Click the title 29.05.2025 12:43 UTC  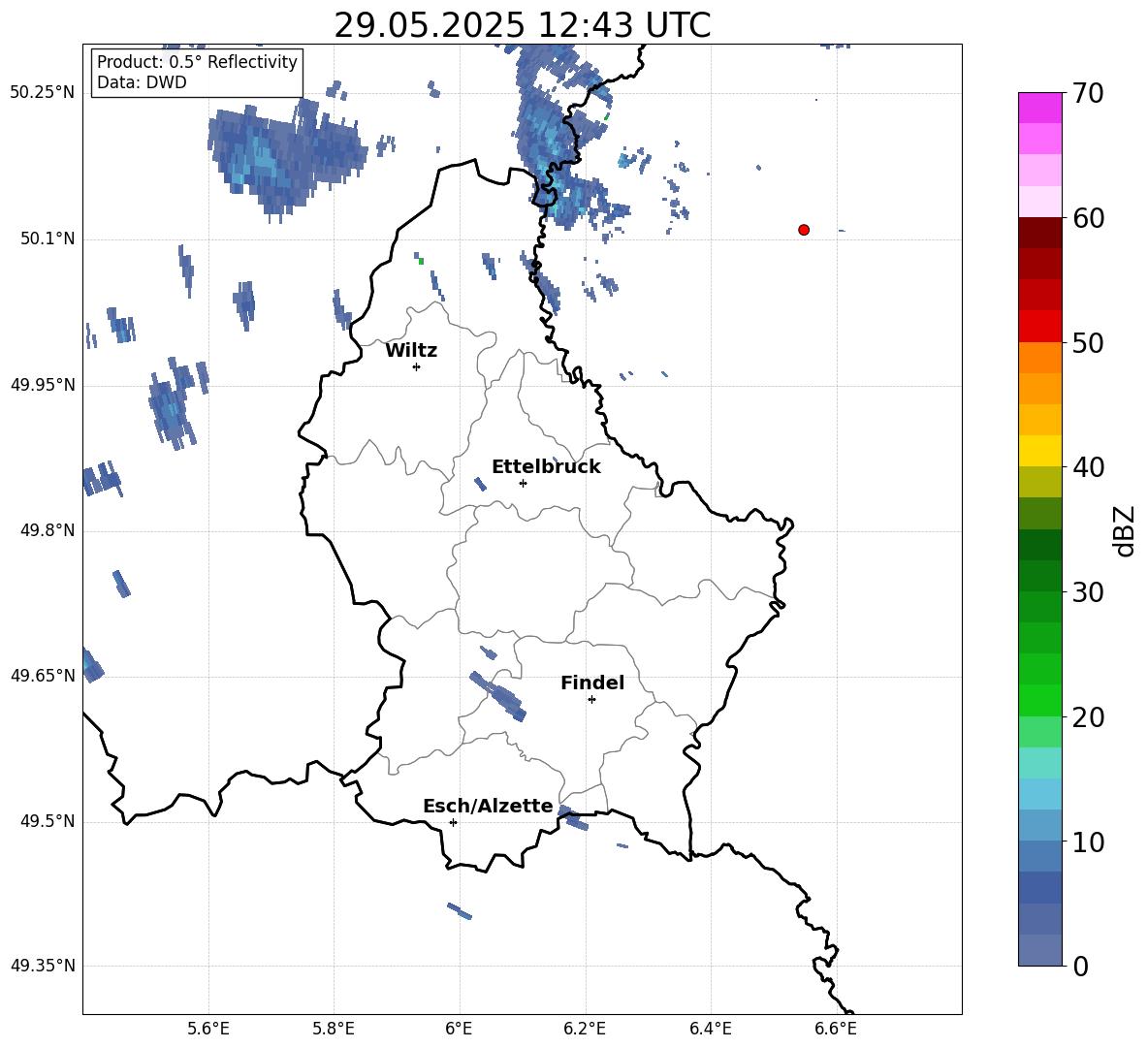[x=523, y=25]
